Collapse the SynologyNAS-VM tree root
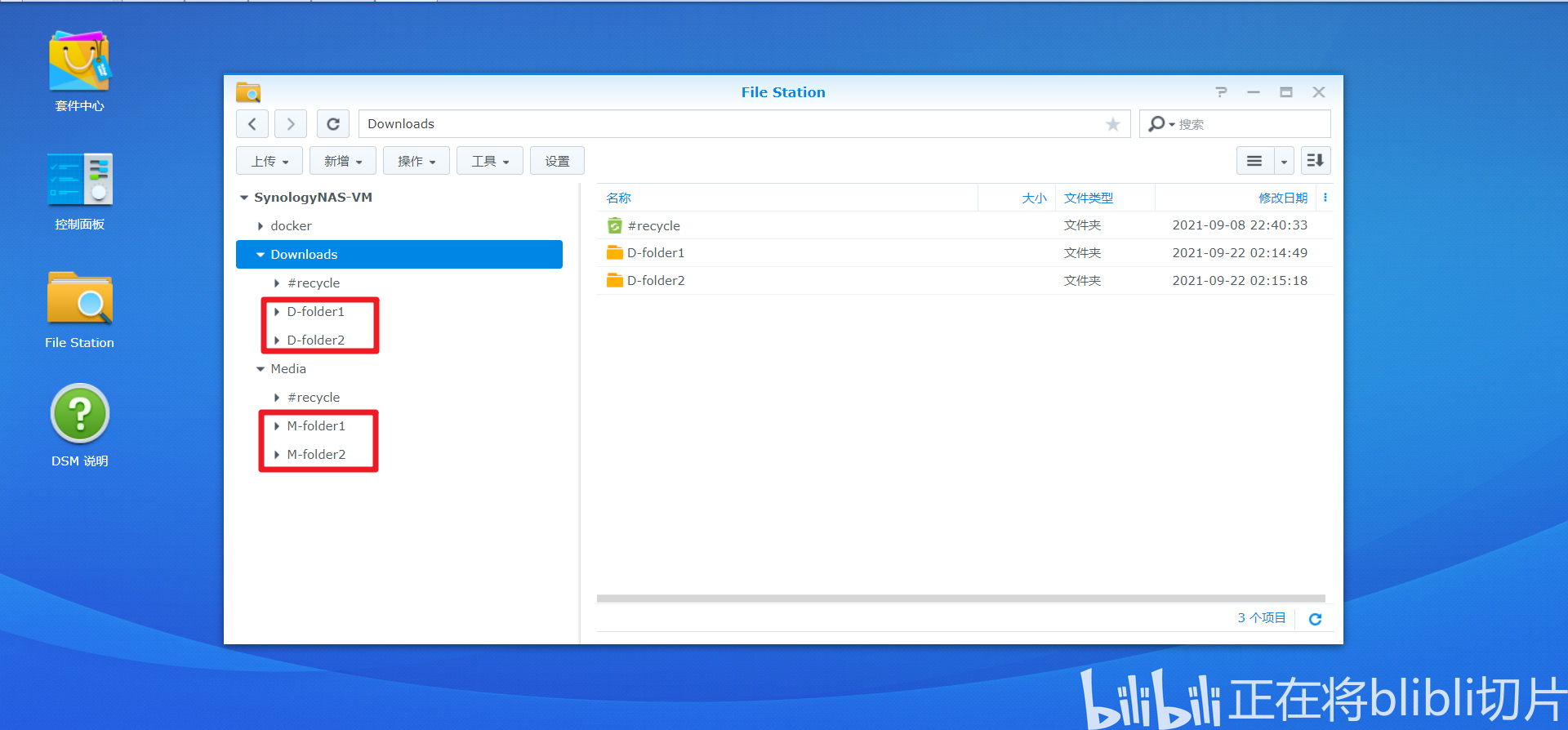Screen dimensions: 1568x730 coord(244,198)
